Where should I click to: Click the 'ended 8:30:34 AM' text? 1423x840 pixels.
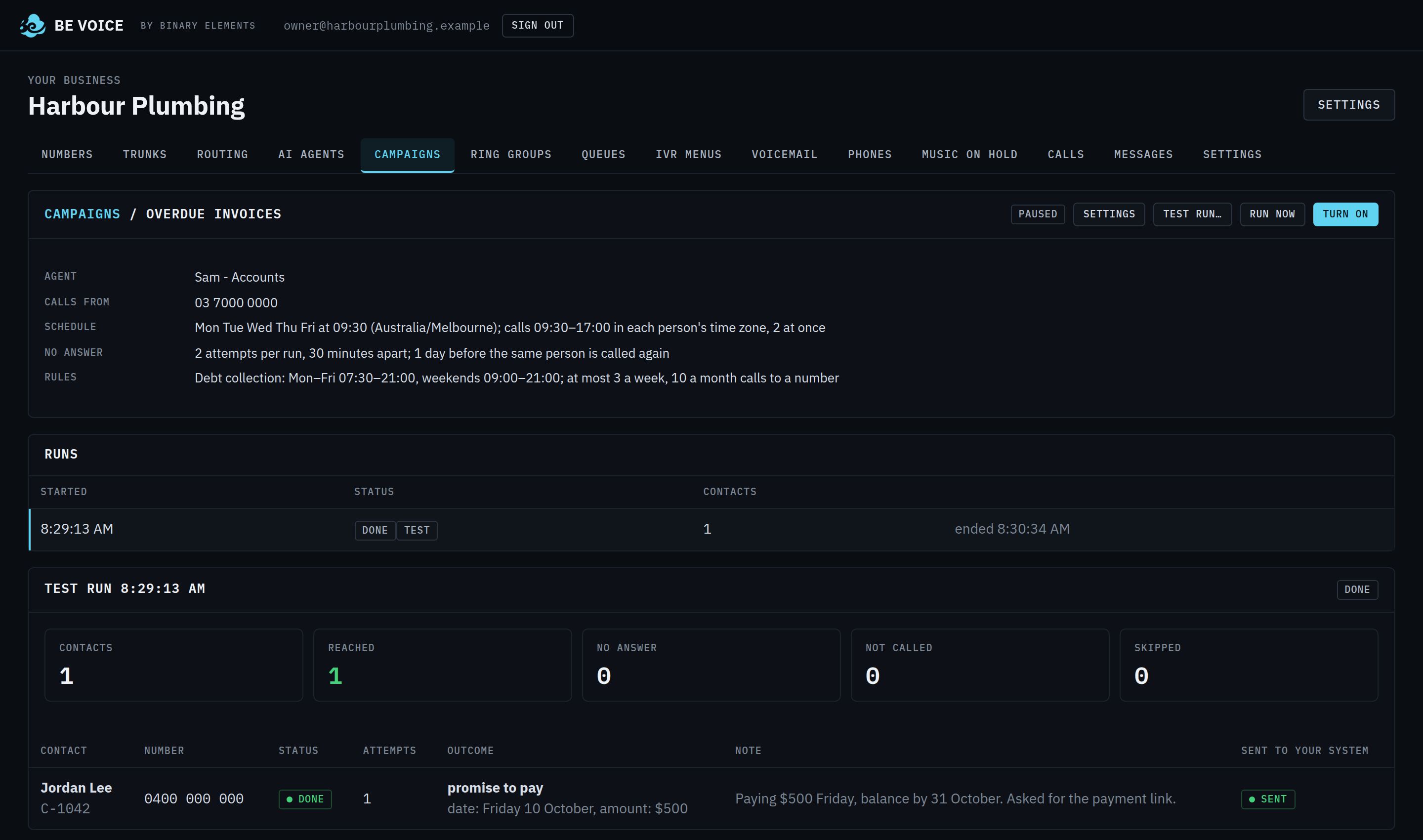1012,529
